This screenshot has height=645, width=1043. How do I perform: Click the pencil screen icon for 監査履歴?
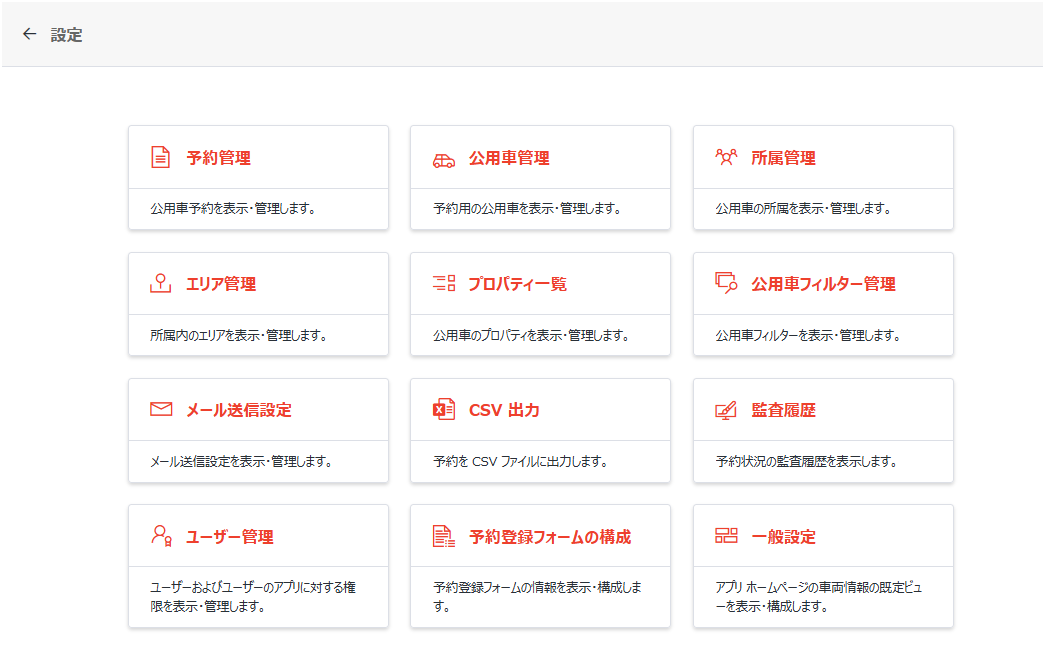click(726, 410)
